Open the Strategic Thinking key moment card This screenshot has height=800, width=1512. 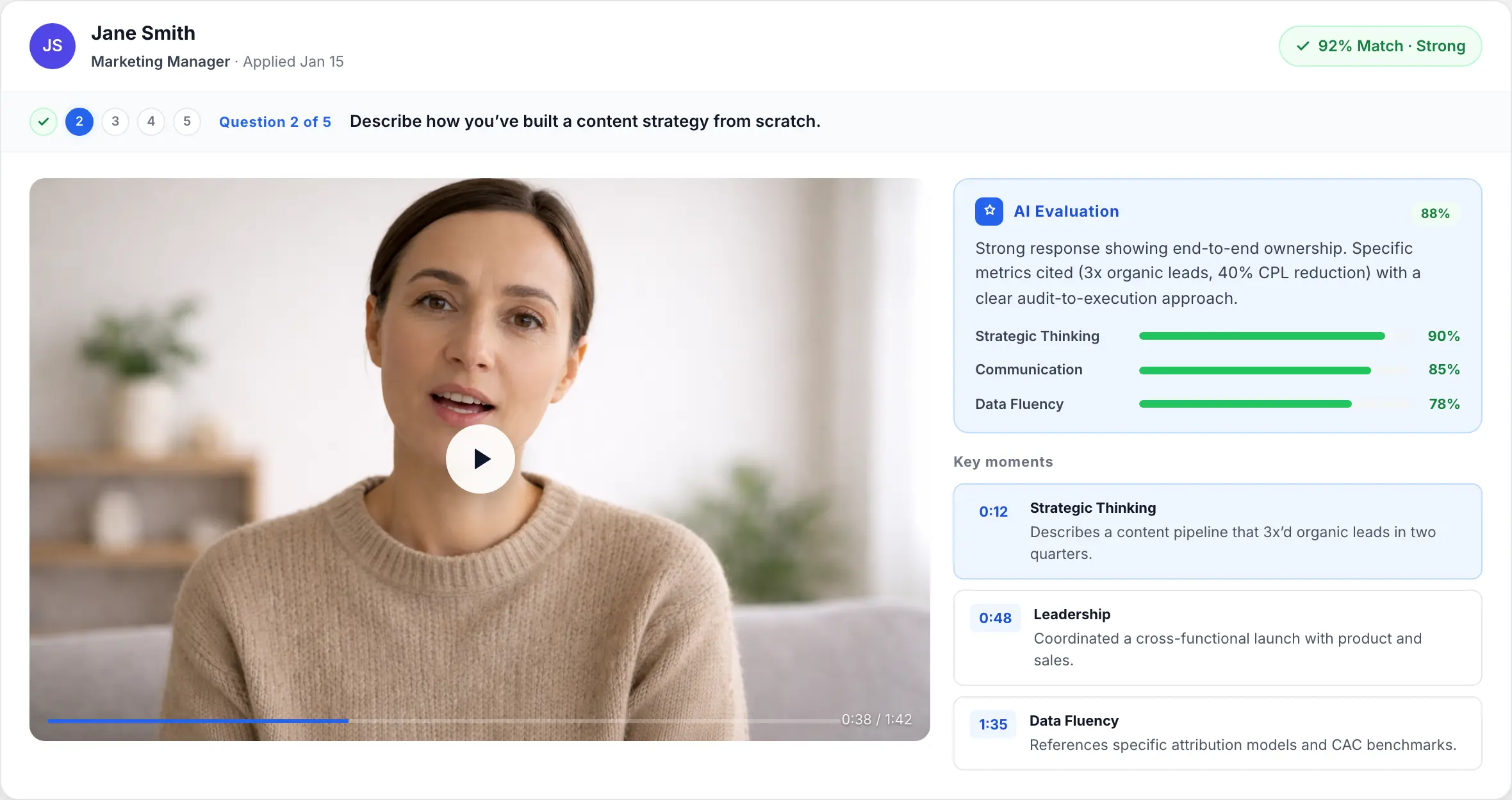(1217, 531)
